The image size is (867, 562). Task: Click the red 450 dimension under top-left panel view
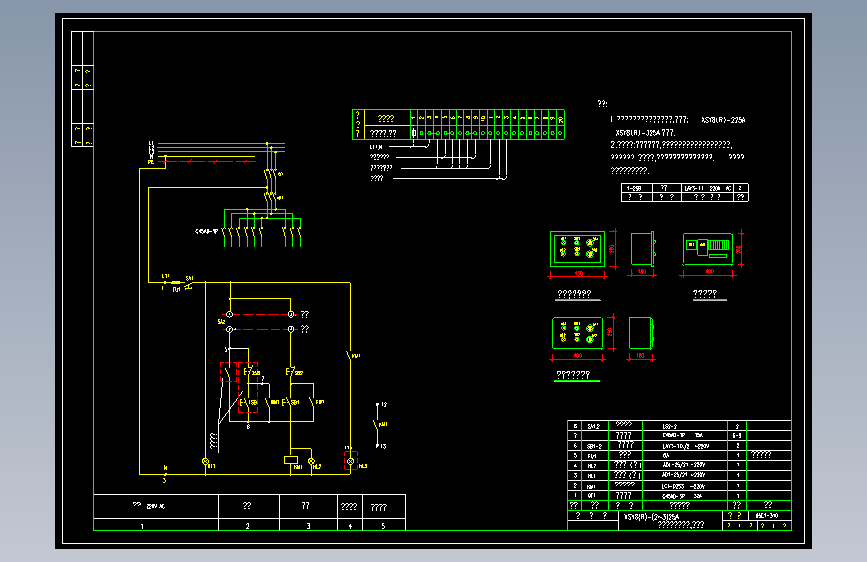(x=578, y=273)
